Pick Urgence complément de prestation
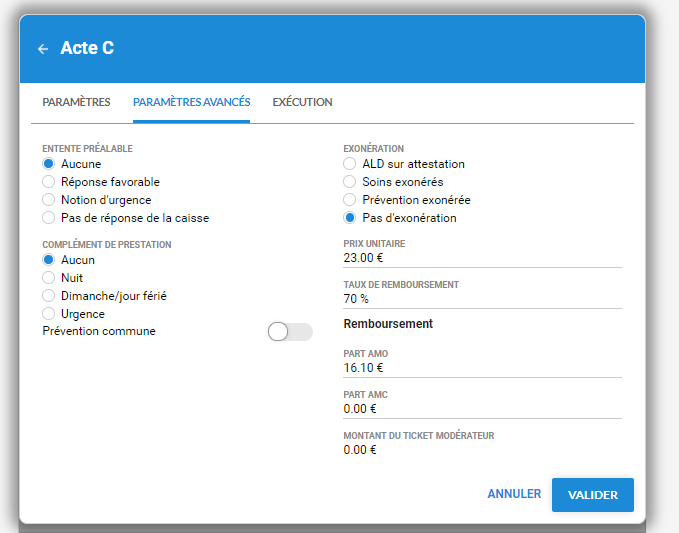This screenshot has width=679, height=533. click(x=48, y=314)
